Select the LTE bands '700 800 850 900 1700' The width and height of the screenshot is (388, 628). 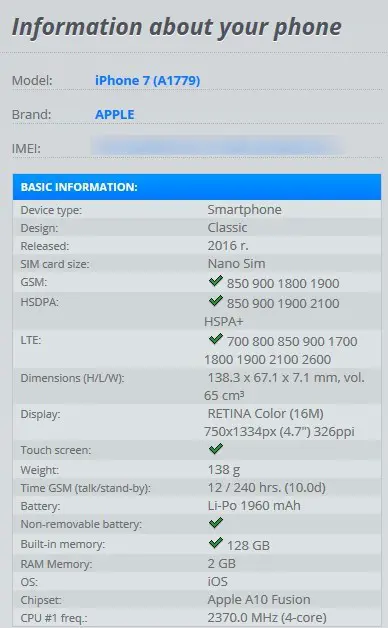pos(292,342)
